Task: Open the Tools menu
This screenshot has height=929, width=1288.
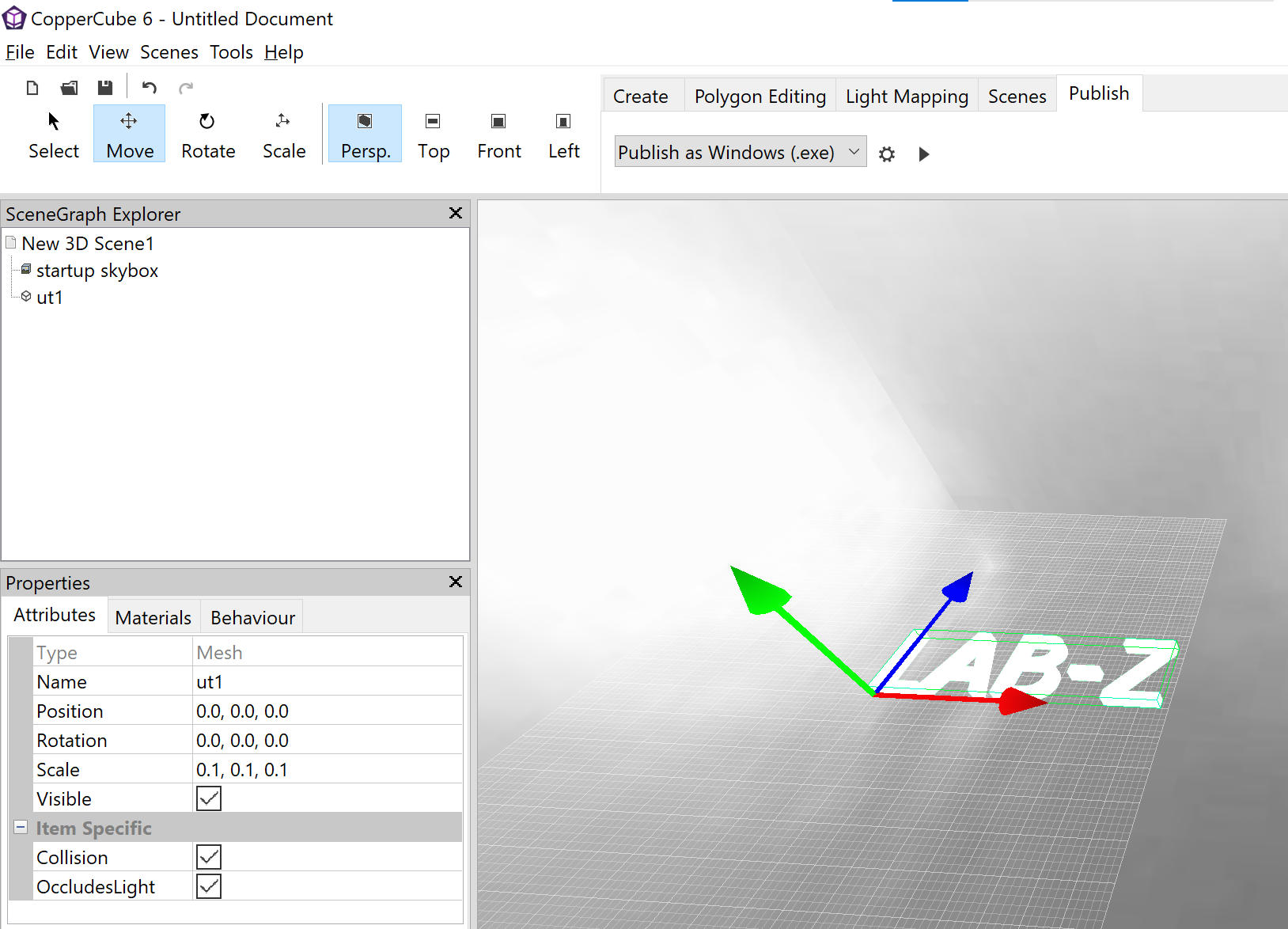Action: click(231, 52)
